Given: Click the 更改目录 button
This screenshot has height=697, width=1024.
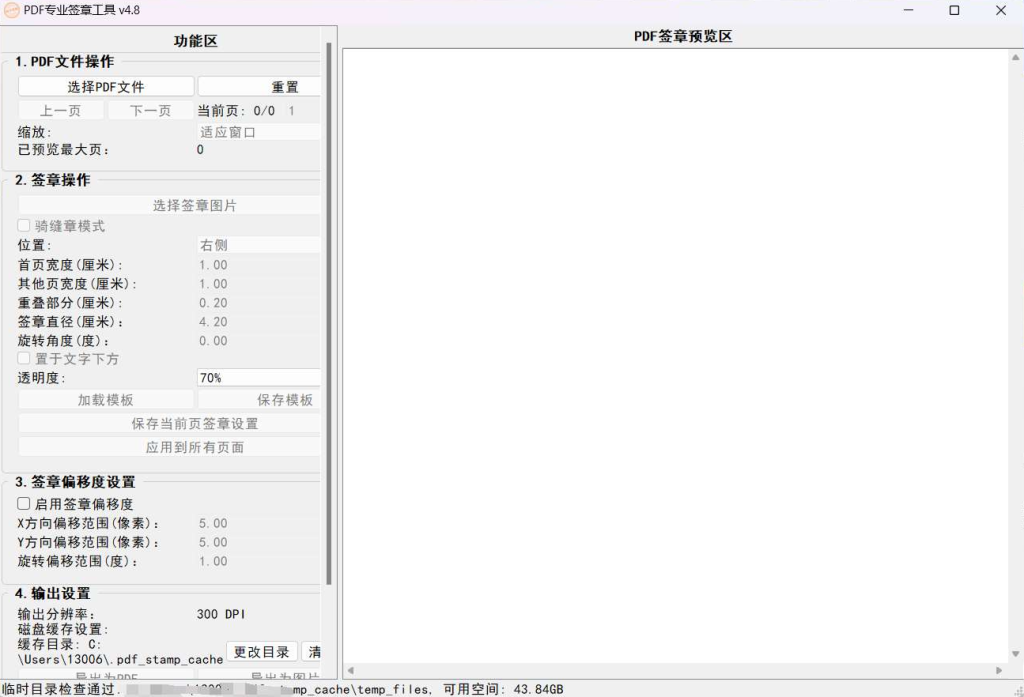Looking at the screenshot, I should (262, 651).
